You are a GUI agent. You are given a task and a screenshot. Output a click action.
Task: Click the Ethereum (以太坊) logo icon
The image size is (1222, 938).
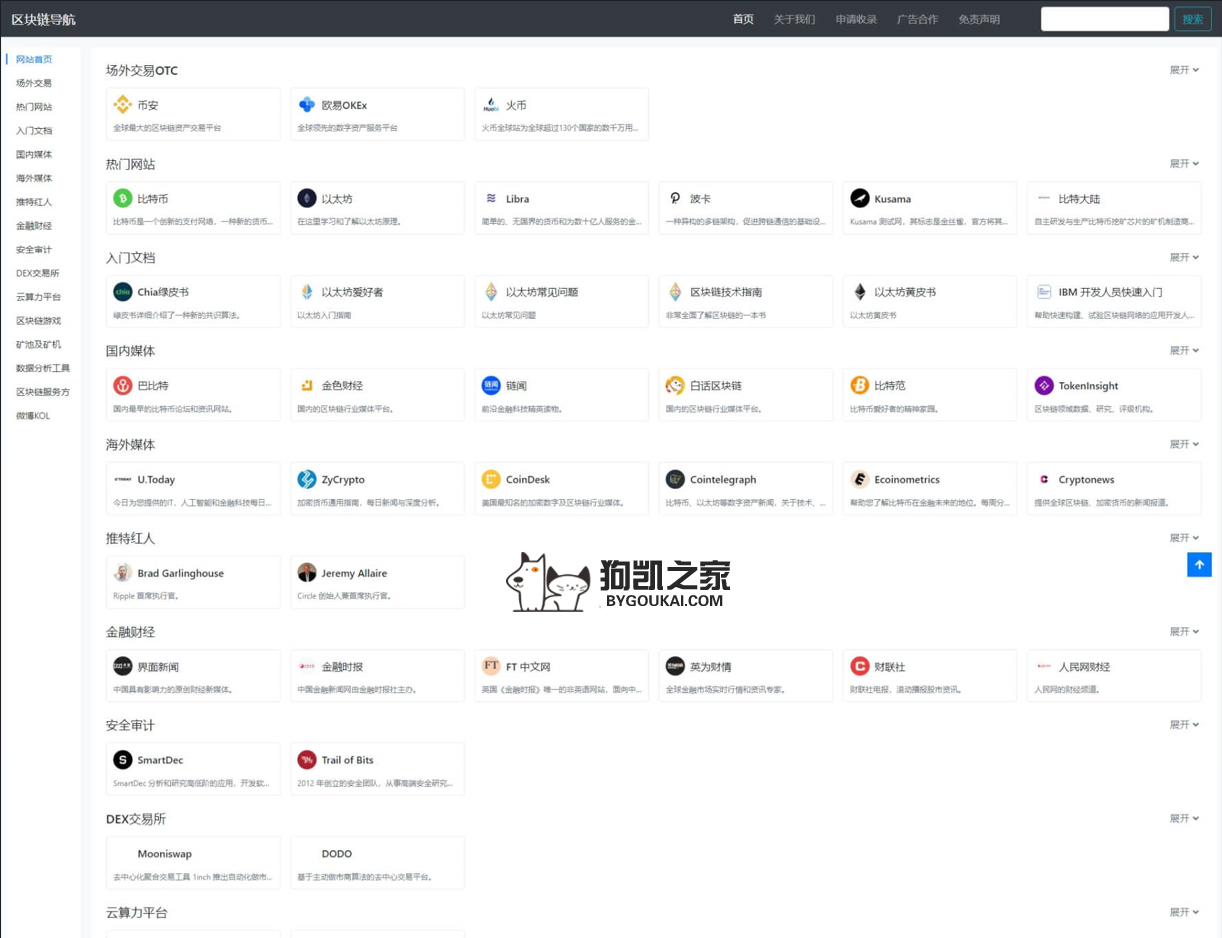coord(307,198)
